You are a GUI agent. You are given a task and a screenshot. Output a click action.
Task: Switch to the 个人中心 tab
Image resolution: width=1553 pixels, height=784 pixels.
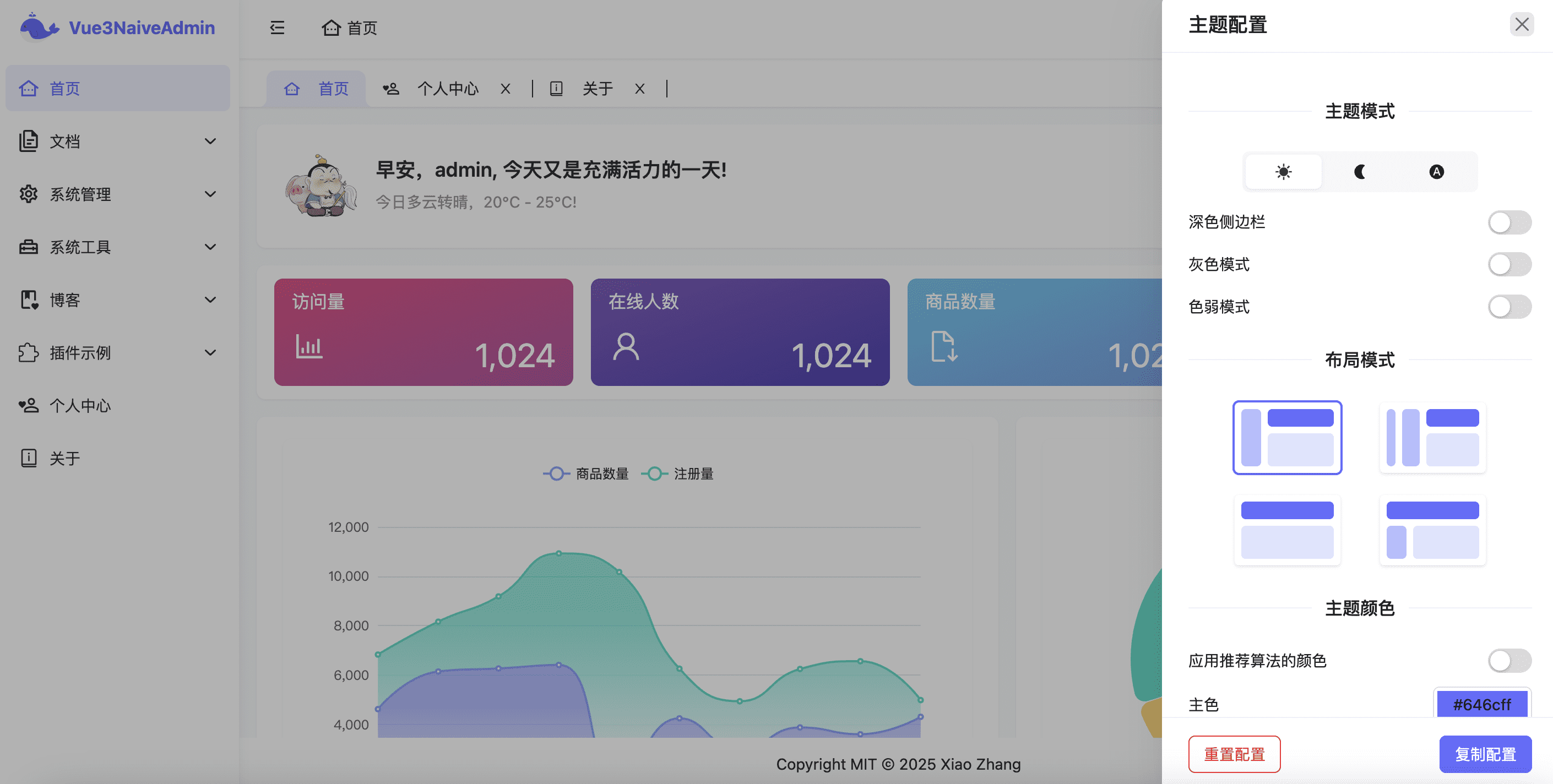[x=447, y=89]
